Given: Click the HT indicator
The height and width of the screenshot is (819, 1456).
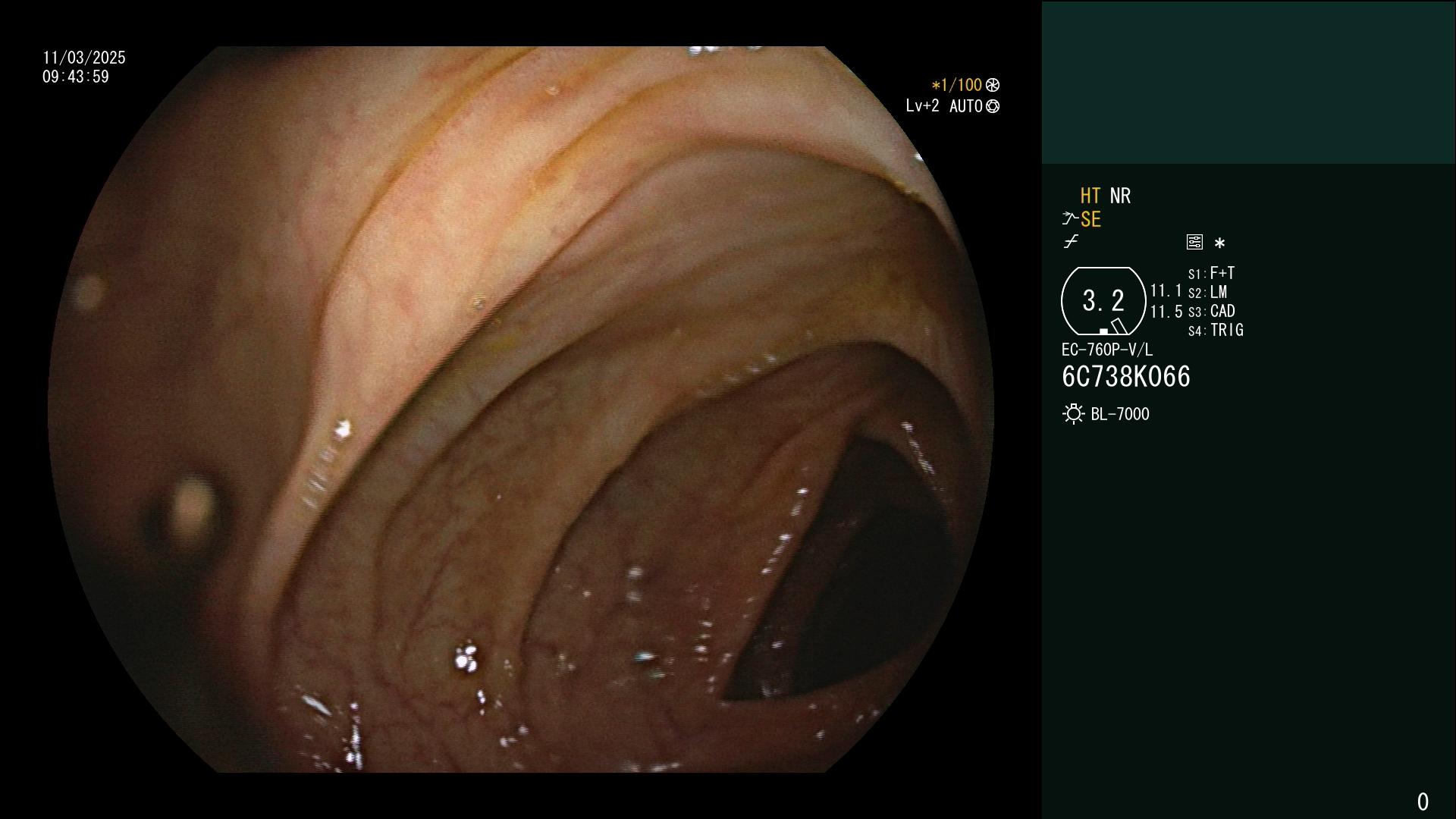Looking at the screenshot, I should coord(1090,196).
